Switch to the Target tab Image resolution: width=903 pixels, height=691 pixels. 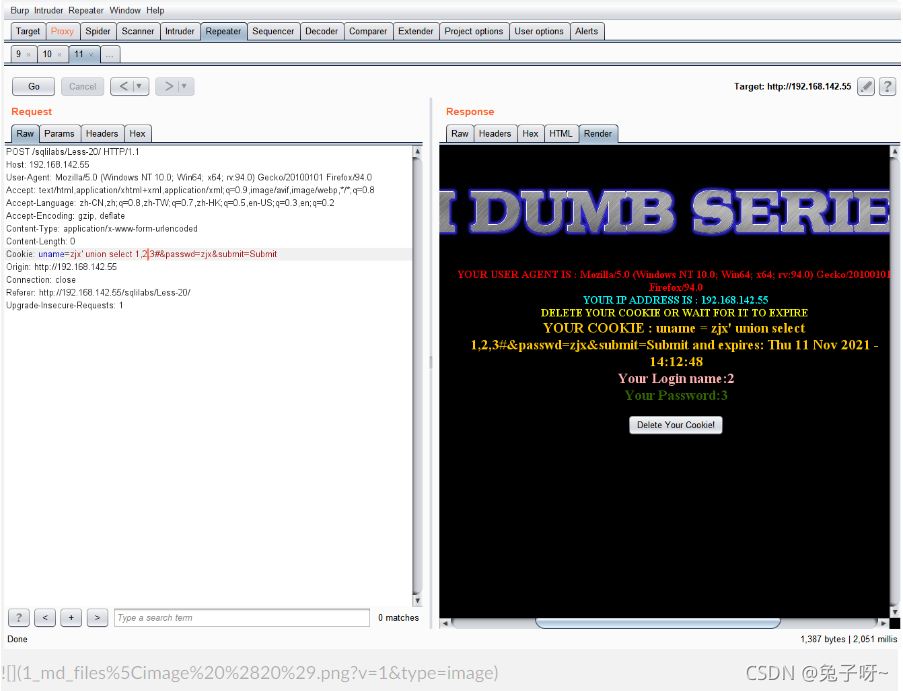click(x=28, y=31)
